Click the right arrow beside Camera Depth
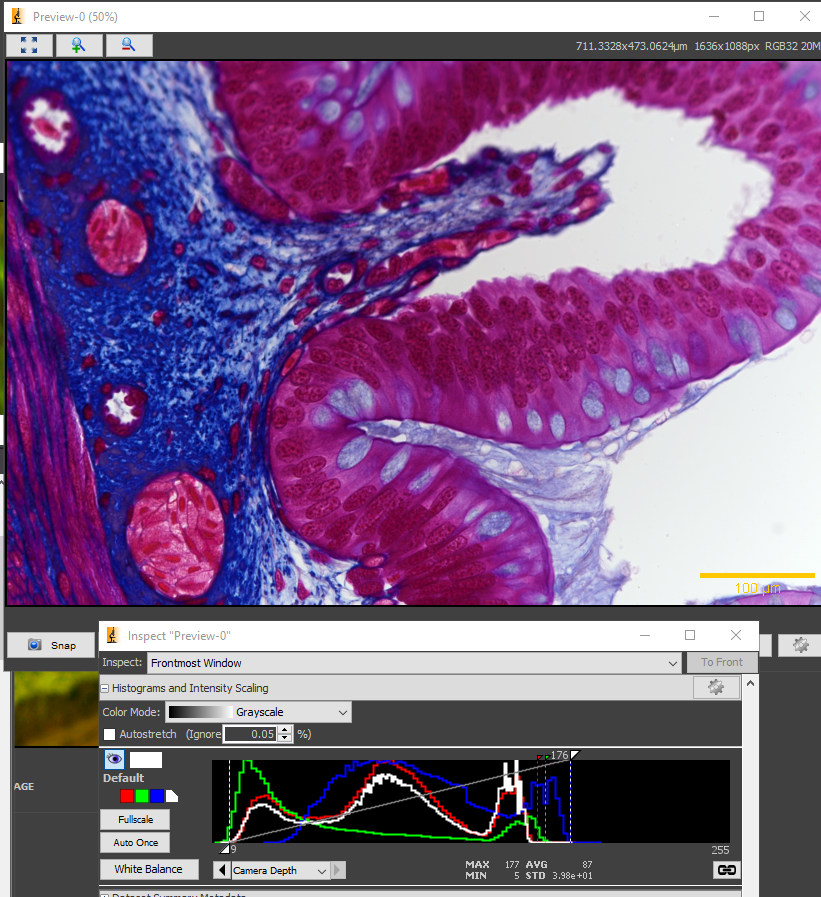Screen dimensions: 821x897 [338, 870]
